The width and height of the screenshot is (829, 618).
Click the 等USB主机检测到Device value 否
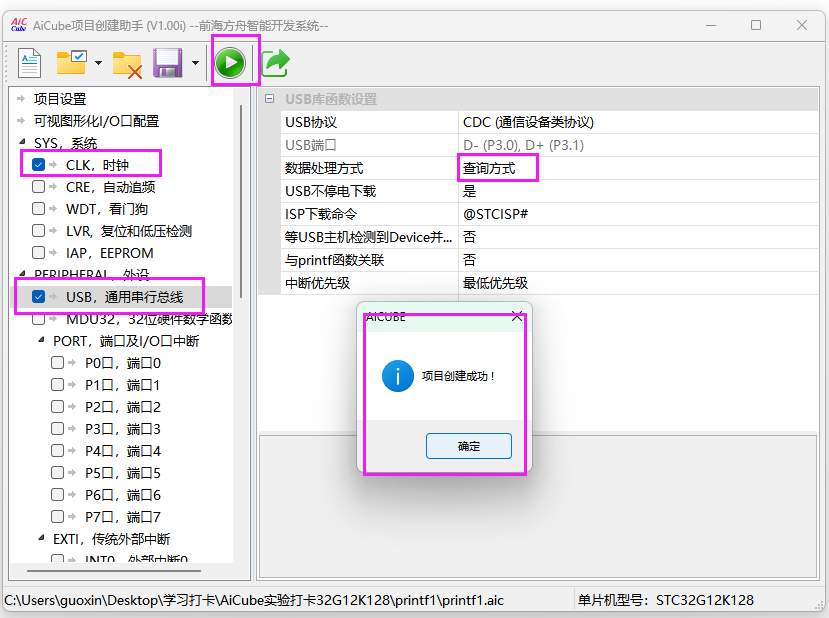pos(638,237)
